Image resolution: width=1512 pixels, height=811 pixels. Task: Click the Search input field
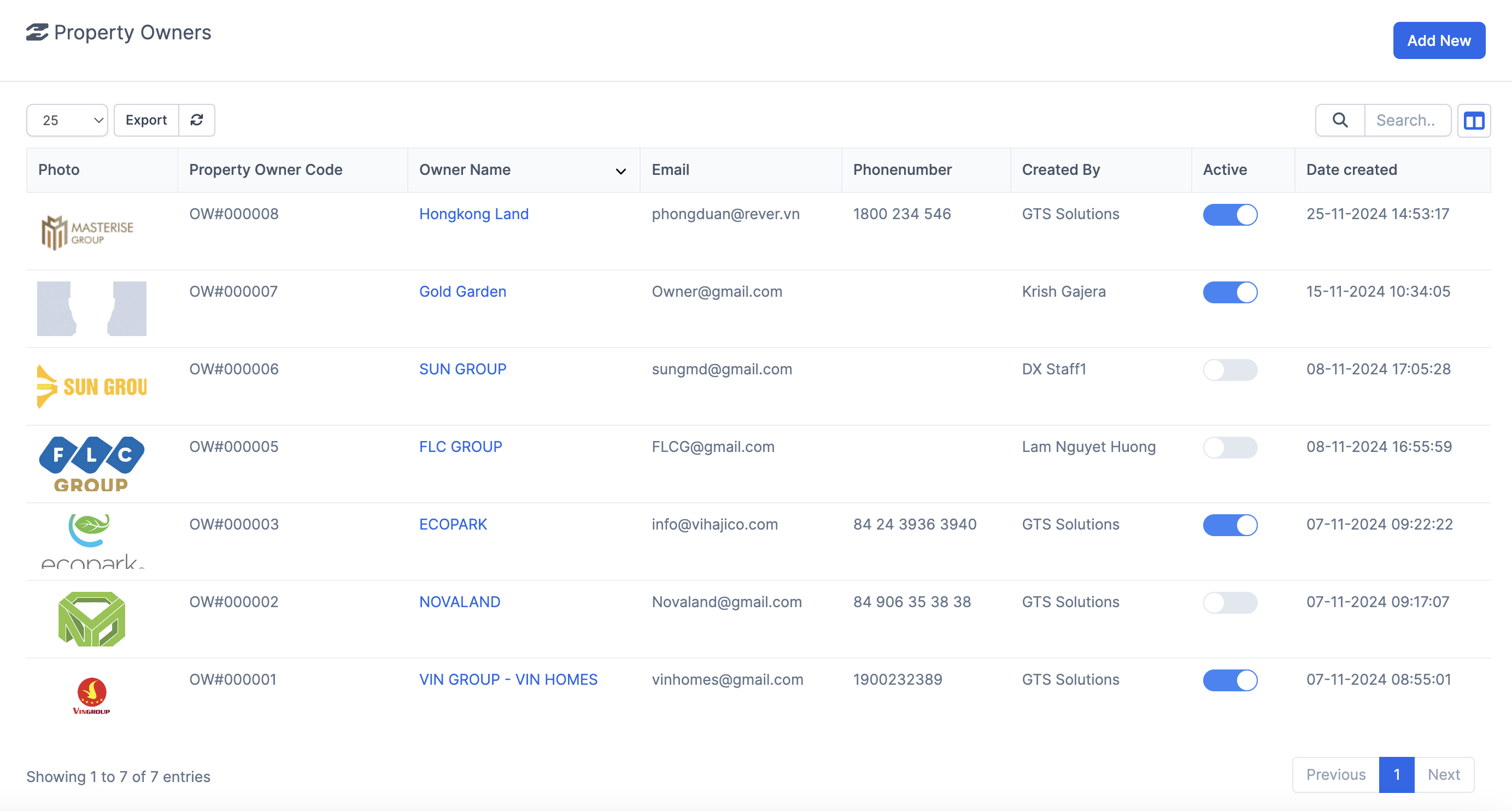pyautogui.click(x=1408, y=120)
